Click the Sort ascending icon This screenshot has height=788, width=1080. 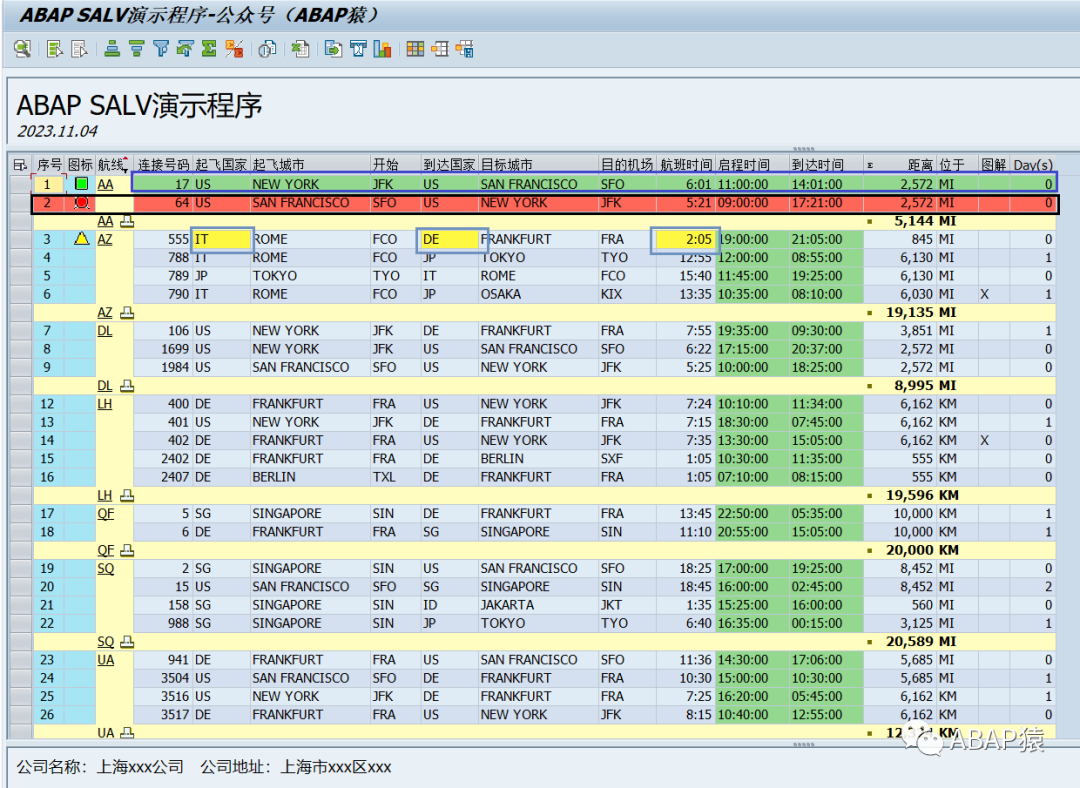112,49
